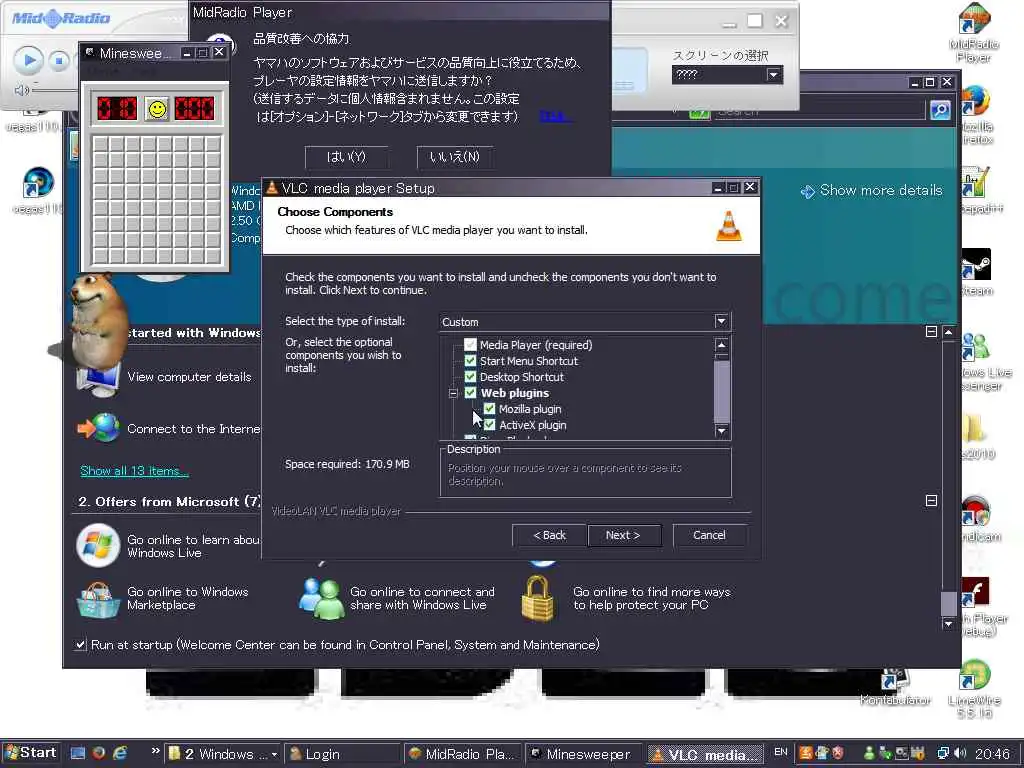The height and width of the screenshot is (768, 1024).
Task: Click the taskbar clock showing 20:46
Action: [993, 754]
